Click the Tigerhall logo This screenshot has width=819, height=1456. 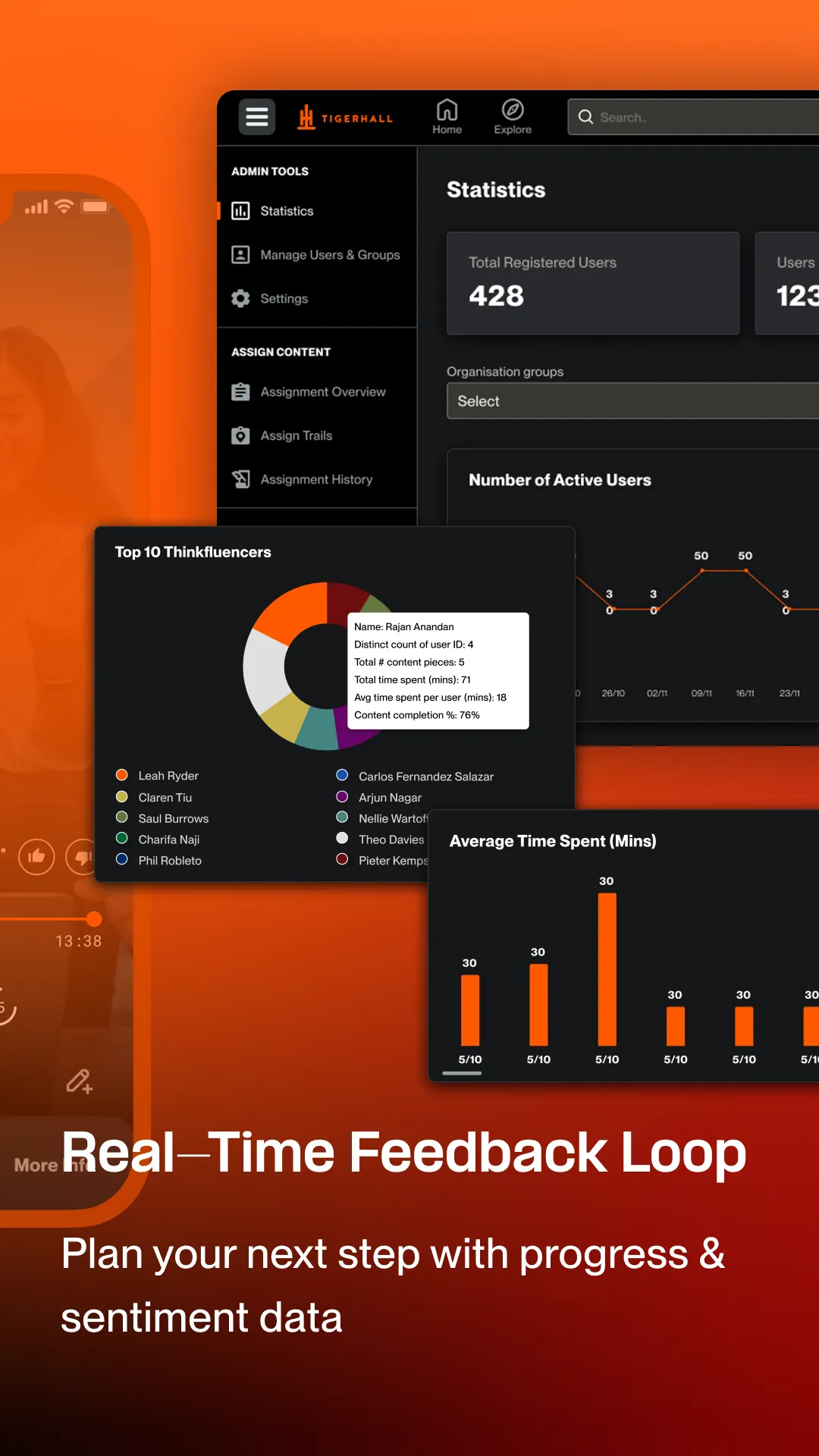click(346, 118)
